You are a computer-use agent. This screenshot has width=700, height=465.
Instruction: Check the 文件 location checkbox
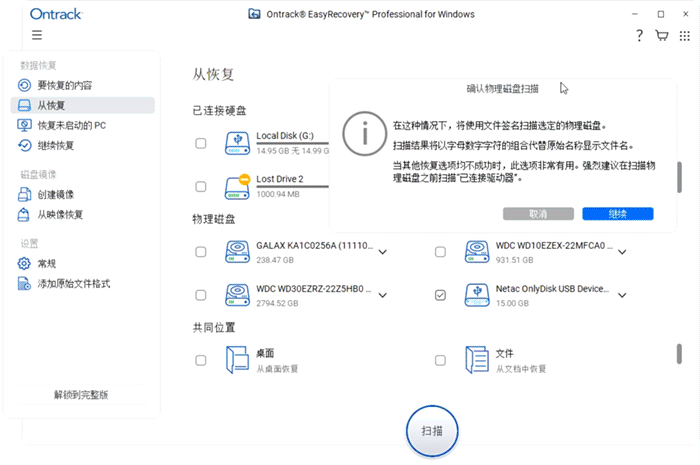(440, 360)
